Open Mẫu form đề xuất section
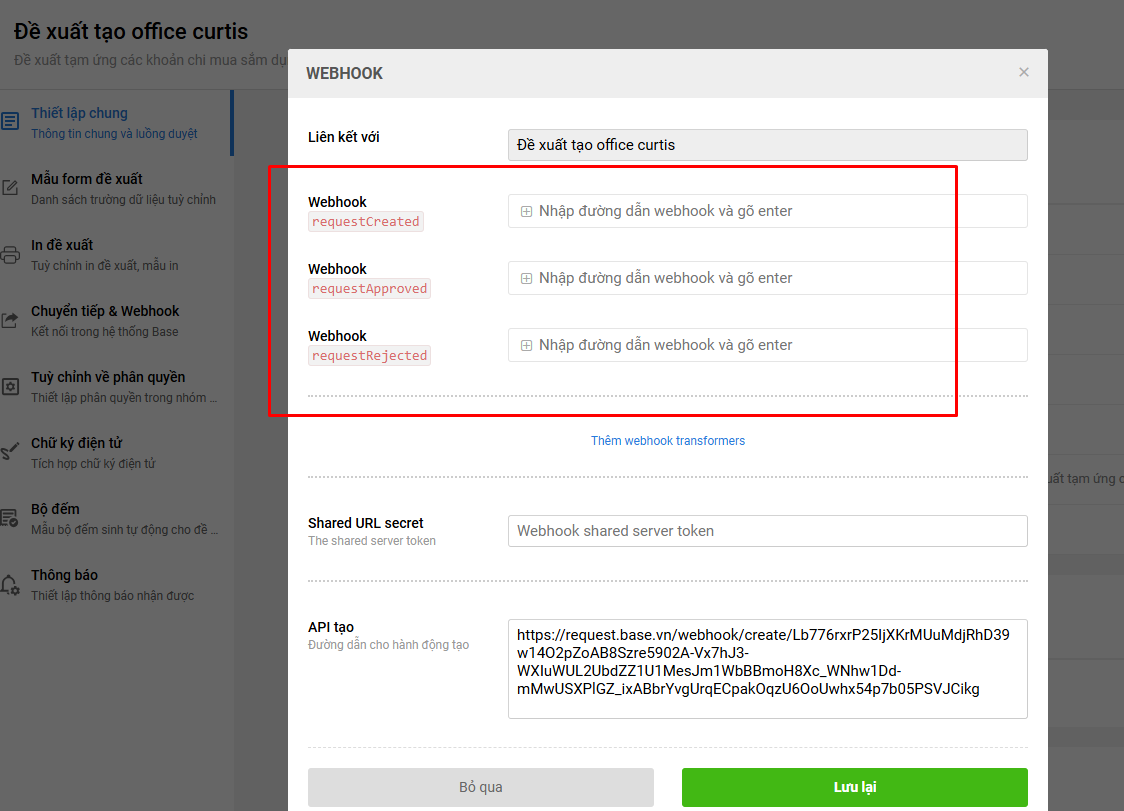The height and width of the screenshot is (811, 1124). click(x=115, y=189)
